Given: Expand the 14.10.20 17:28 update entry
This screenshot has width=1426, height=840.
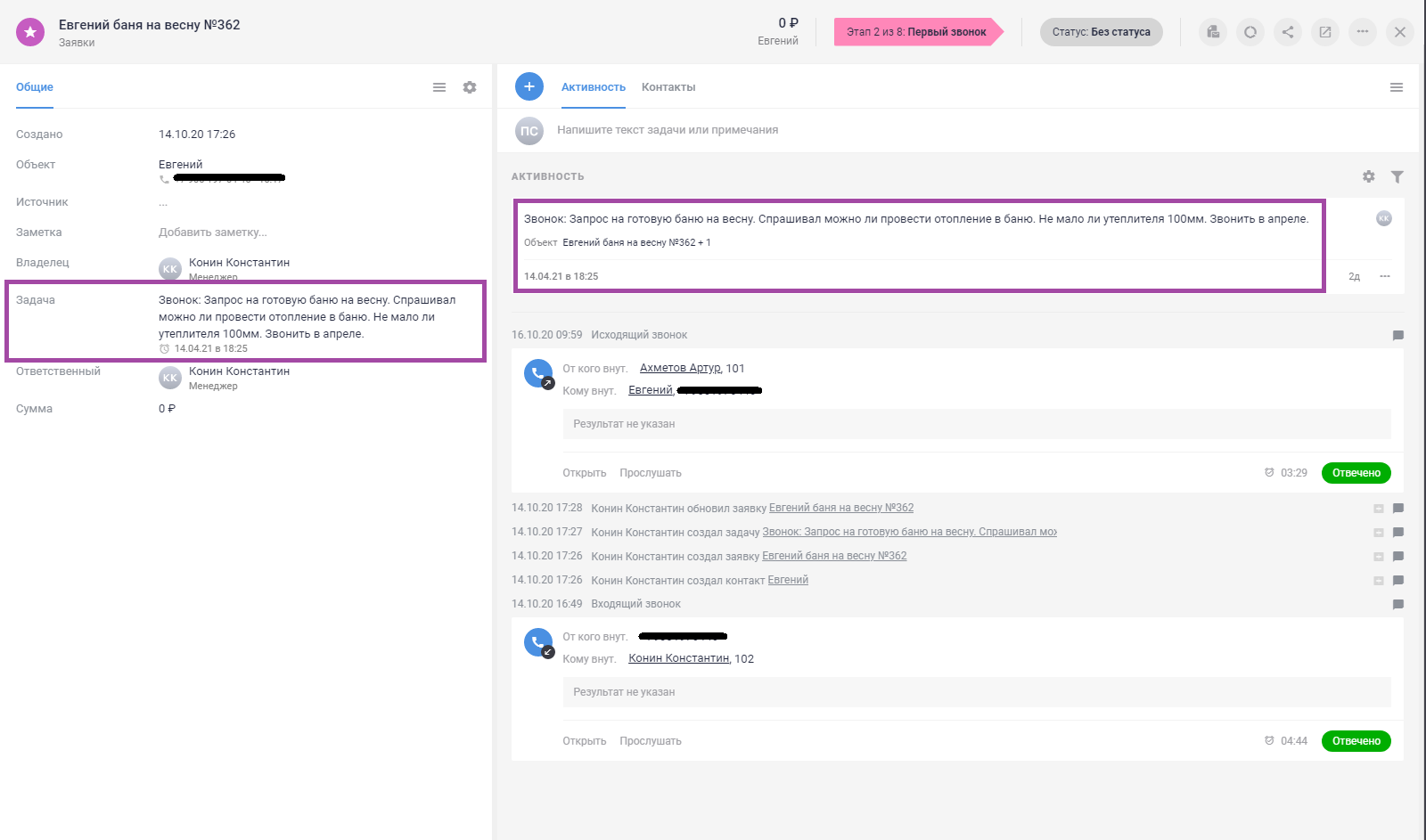Looking at the screenshot, I should click(x=1378, y=509).
